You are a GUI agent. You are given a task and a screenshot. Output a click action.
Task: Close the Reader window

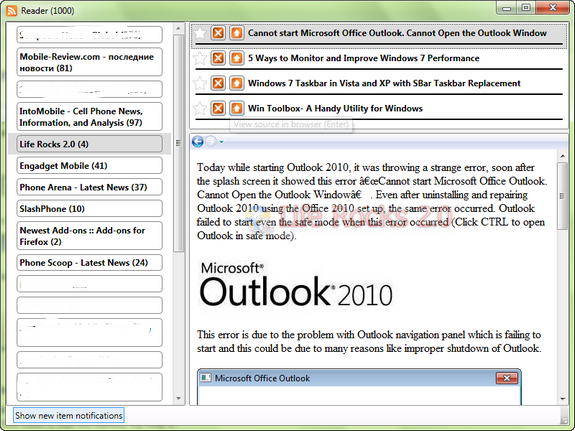click(x=553, y=8)
